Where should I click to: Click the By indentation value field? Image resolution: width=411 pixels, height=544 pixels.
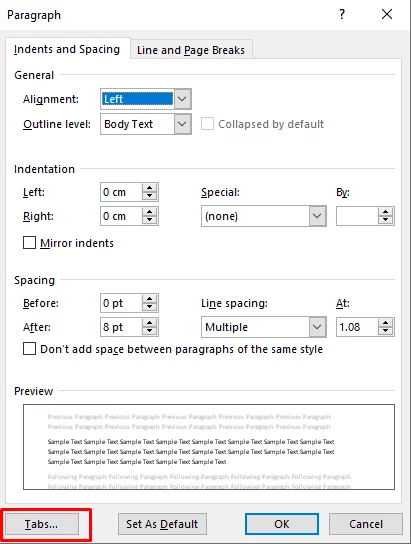point(357,216)
